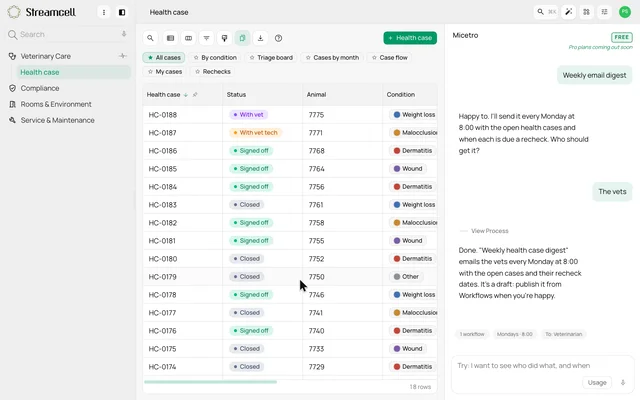Select Health case in sidebar
The height and width of the screenshot is (400, 640).
[73, 72]
